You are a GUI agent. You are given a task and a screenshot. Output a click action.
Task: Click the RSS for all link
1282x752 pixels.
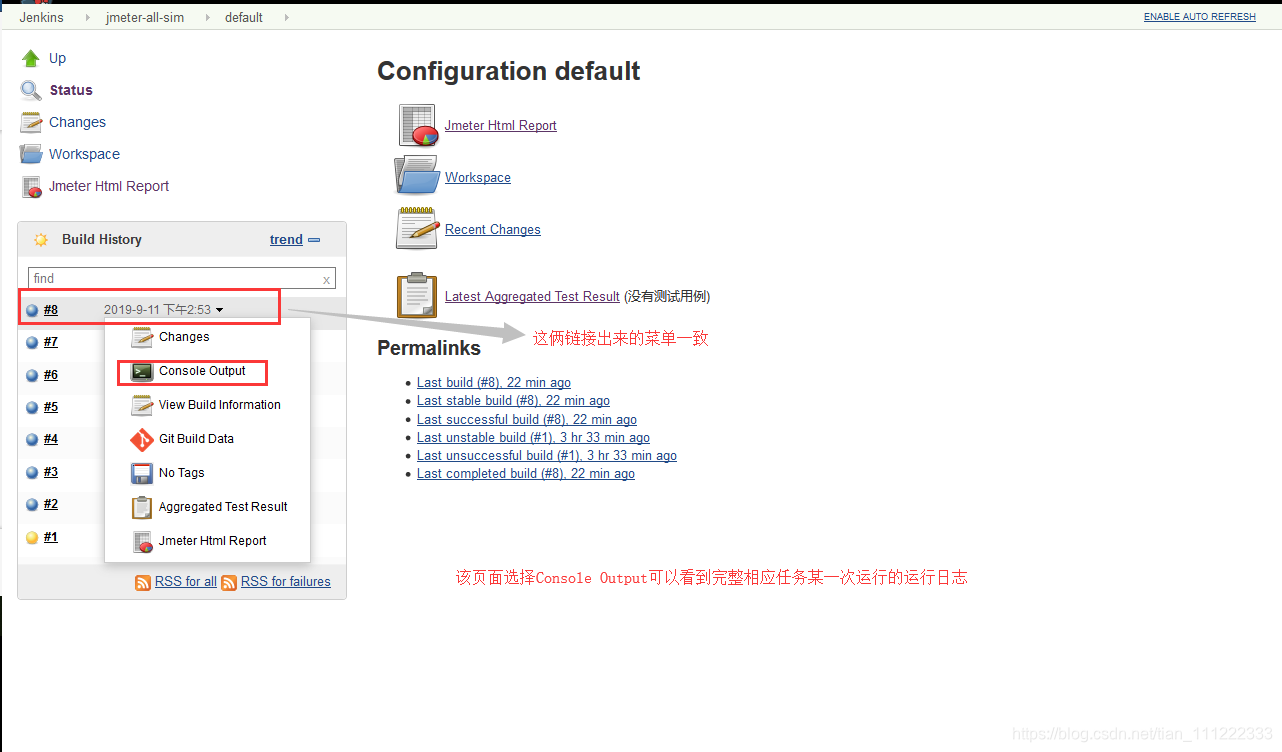pos(186,582)
